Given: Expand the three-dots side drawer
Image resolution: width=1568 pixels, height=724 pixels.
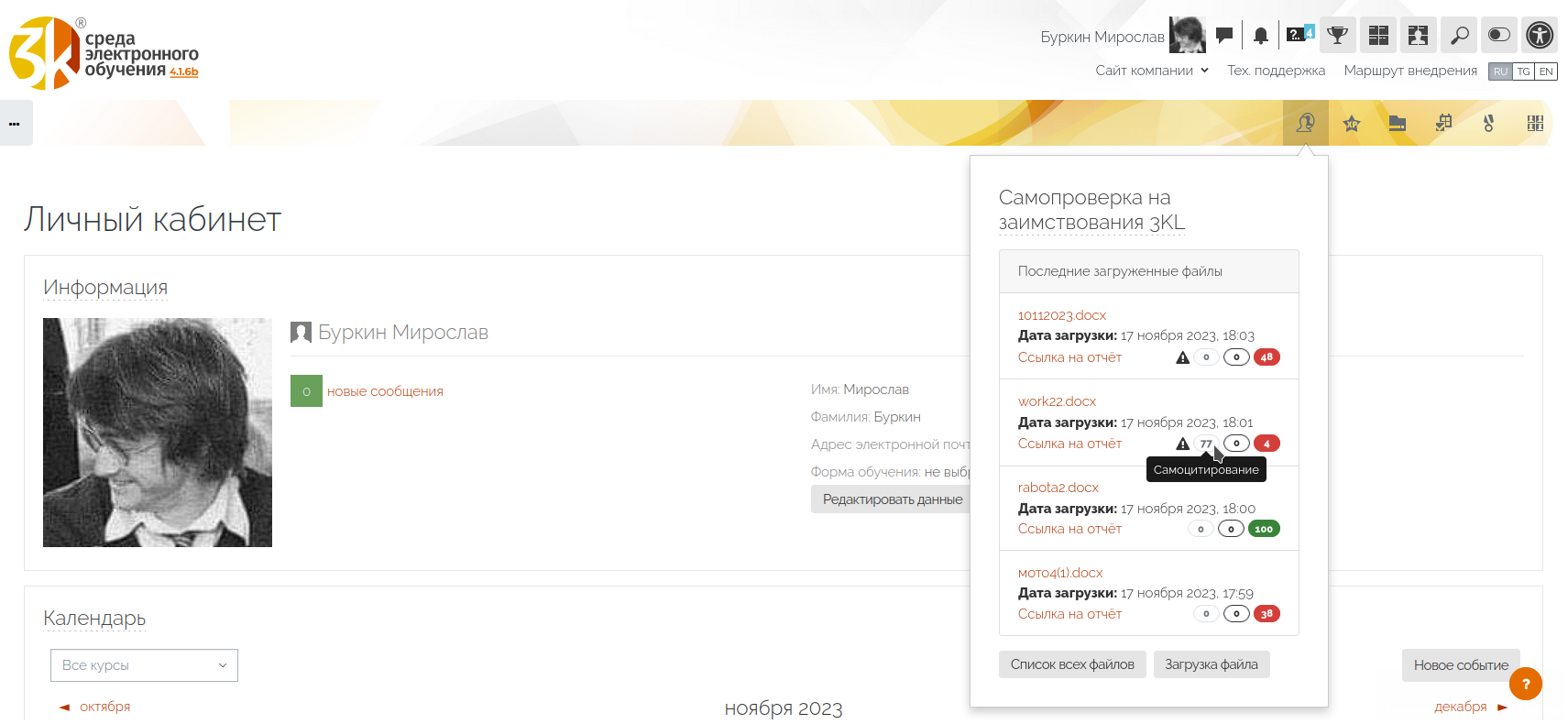Looking at the screenshot, I should (16, 124).
